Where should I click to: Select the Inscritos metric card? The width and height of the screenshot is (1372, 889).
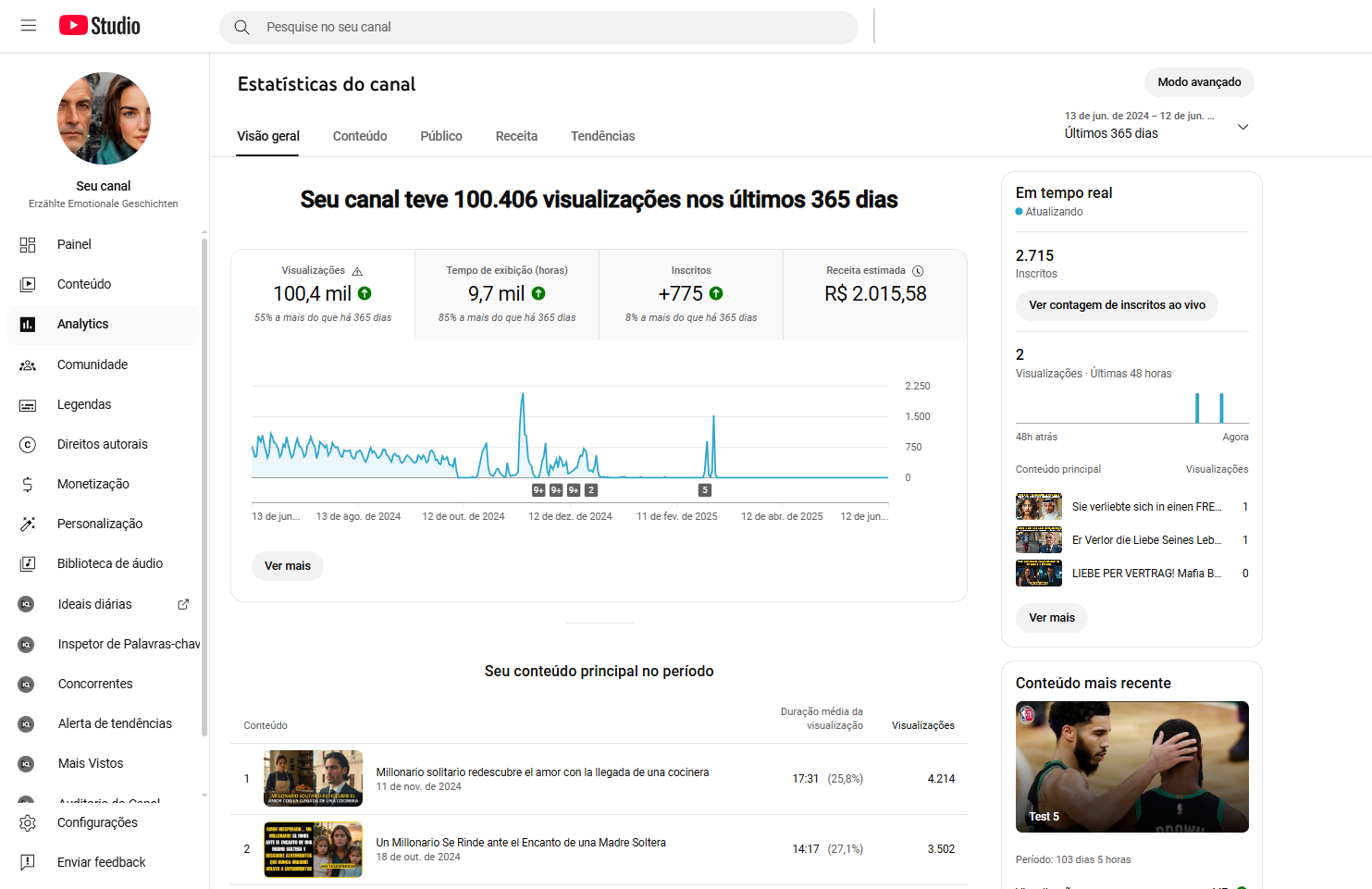(x=691, y=294)
